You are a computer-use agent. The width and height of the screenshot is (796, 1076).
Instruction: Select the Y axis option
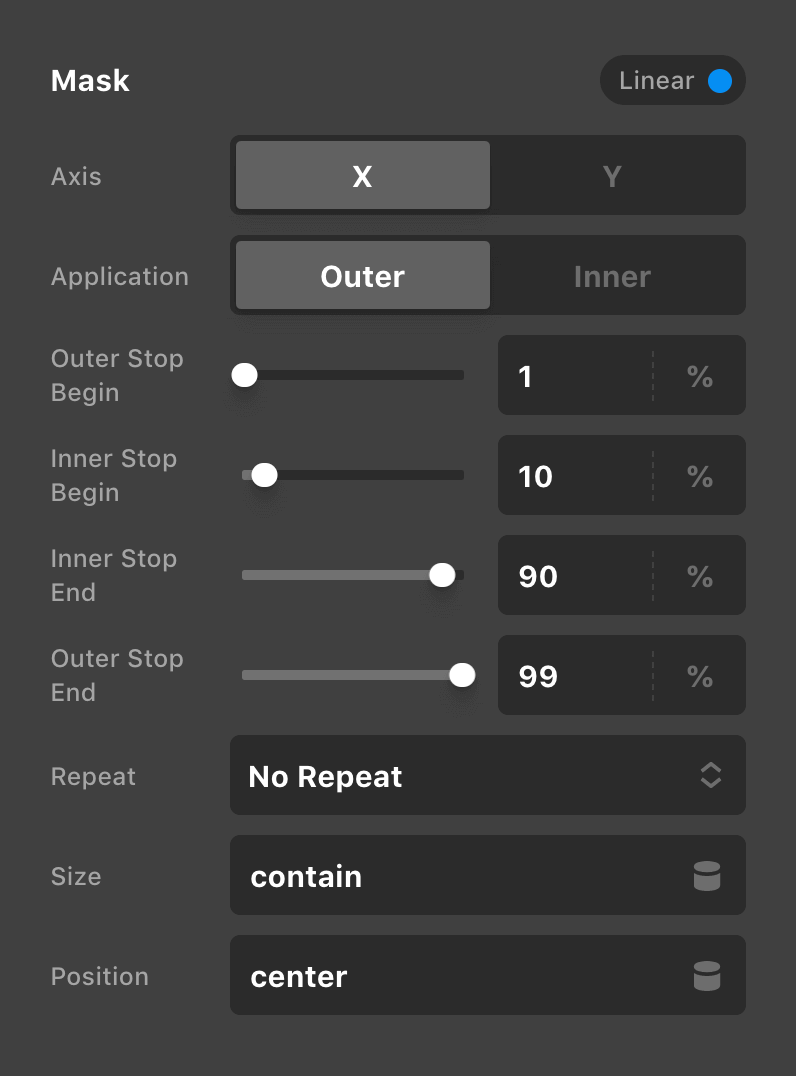pyautogui.click(x=613, y=176)
